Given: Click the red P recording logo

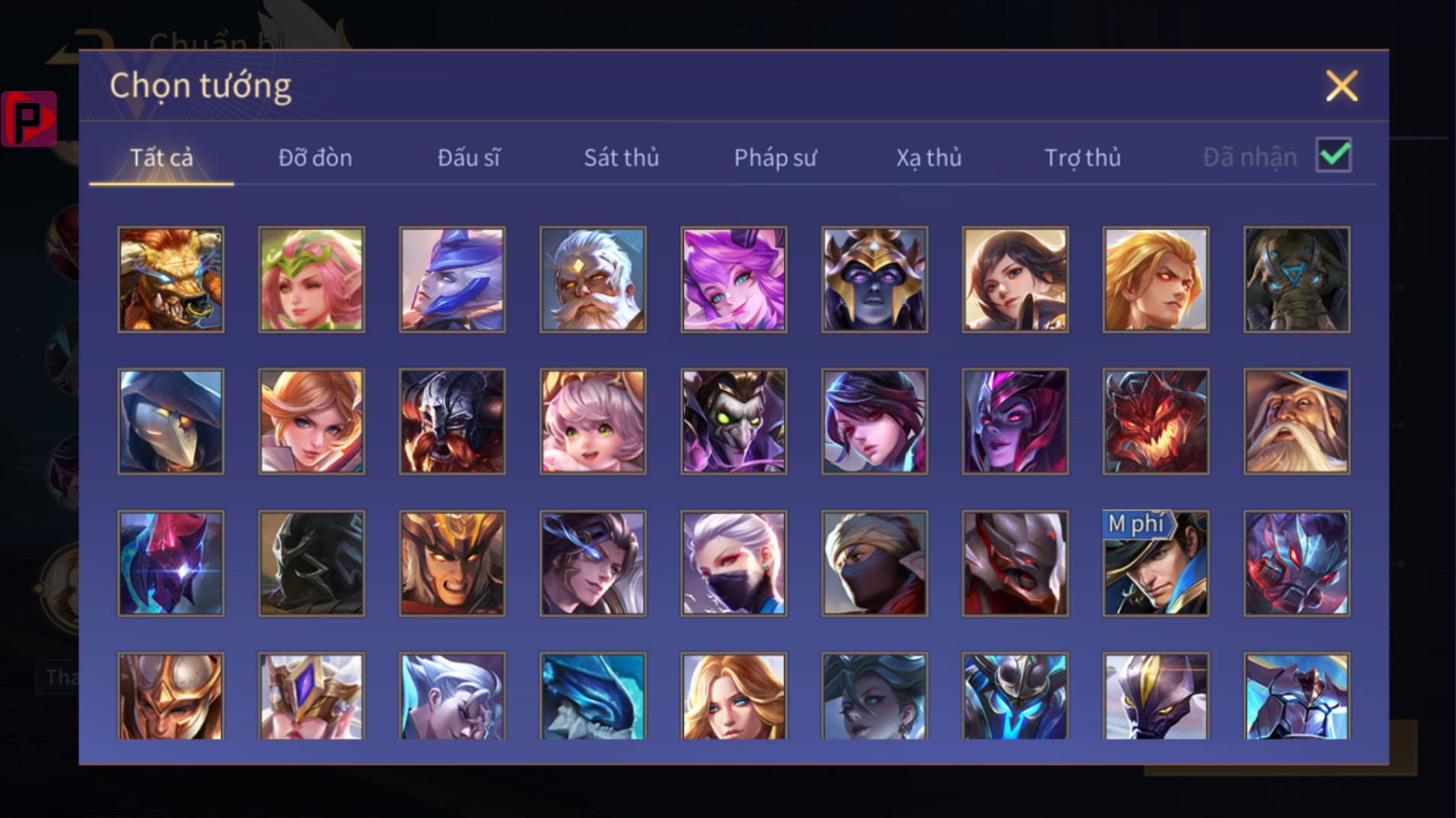Looking at the screenshot, I should [x=29, y=118].
